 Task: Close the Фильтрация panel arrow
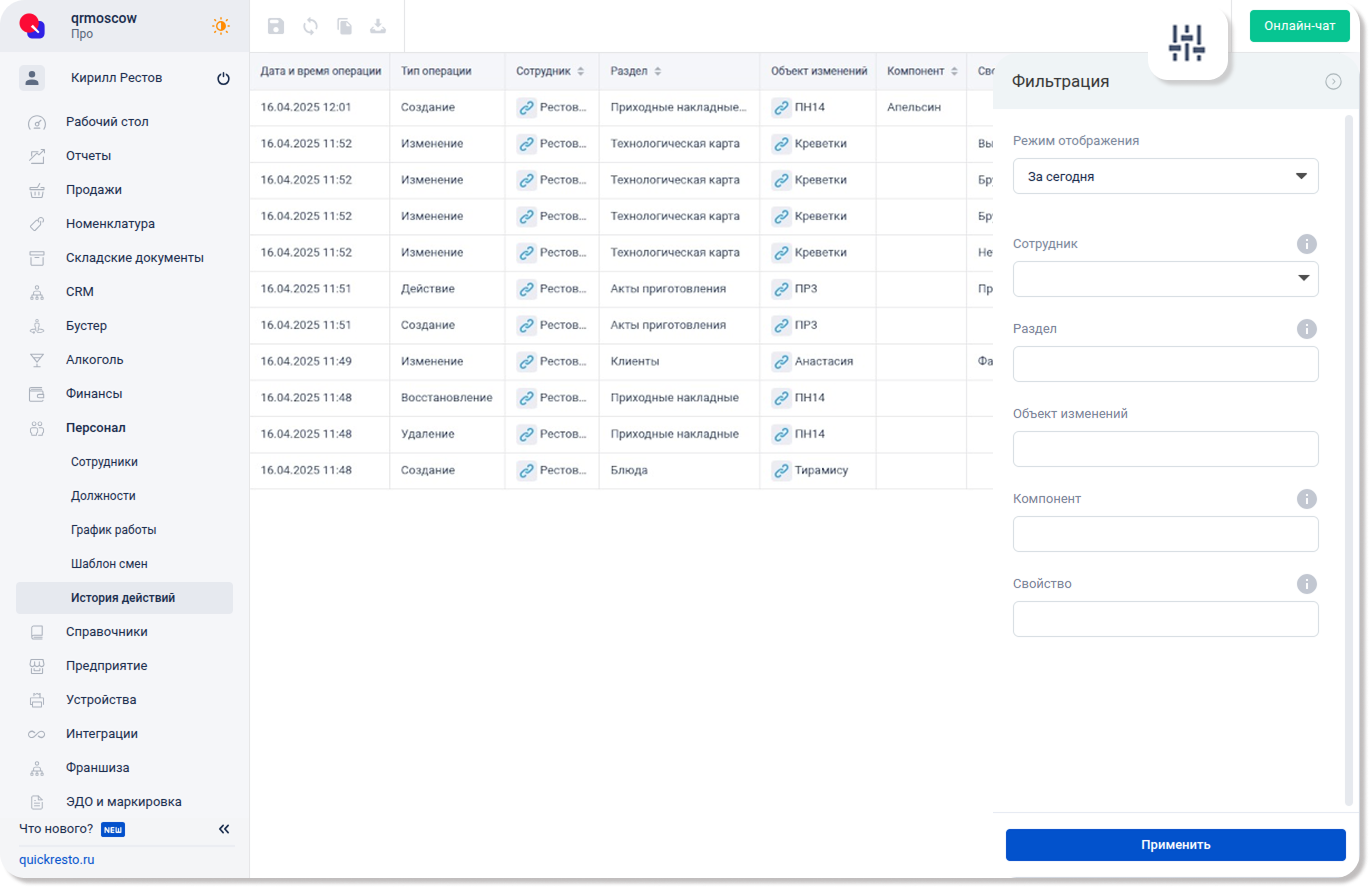pos(1333,82)
